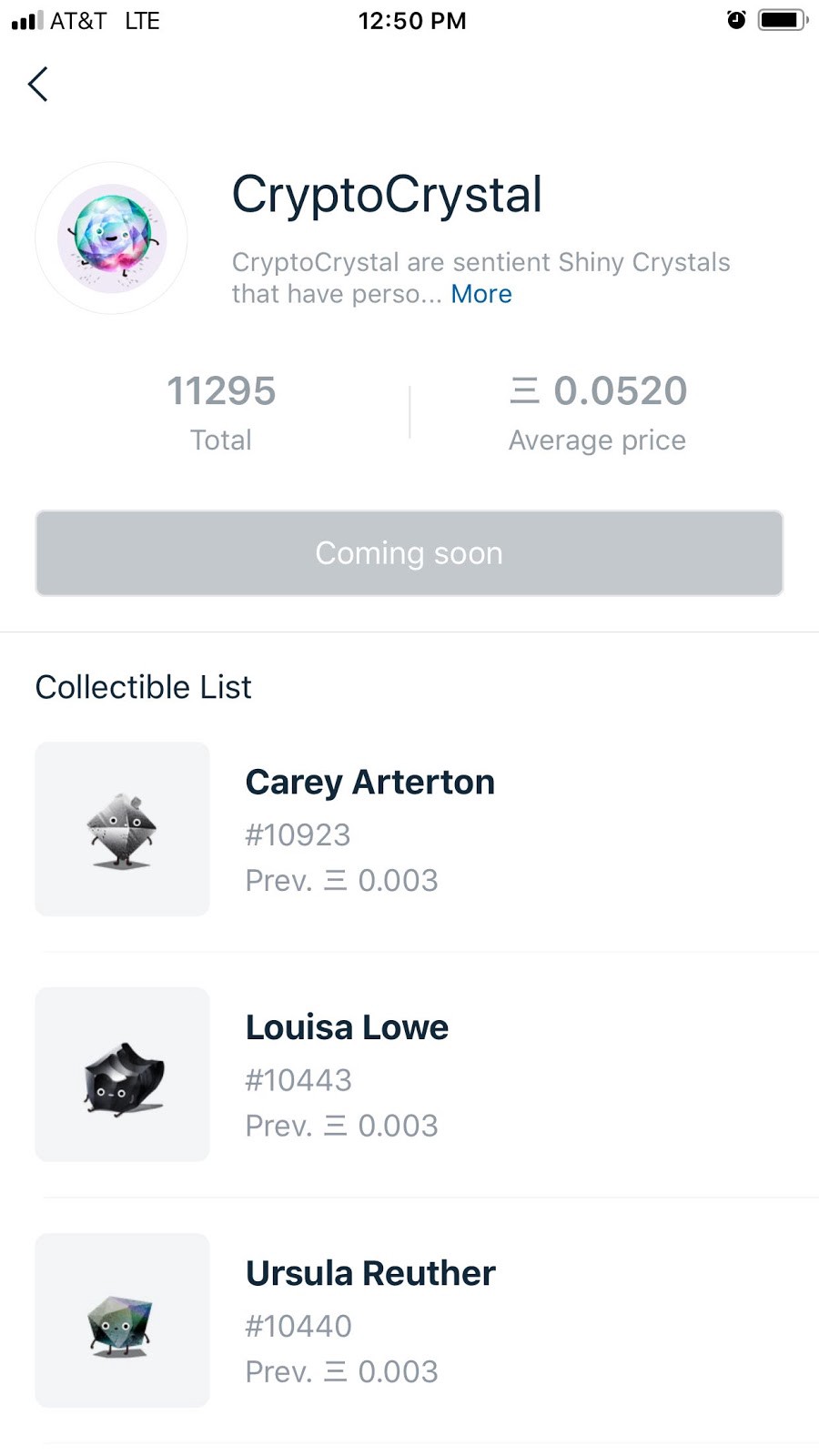Tap the cellular signal bars icon
The image size is (819, 1456).
27,20
